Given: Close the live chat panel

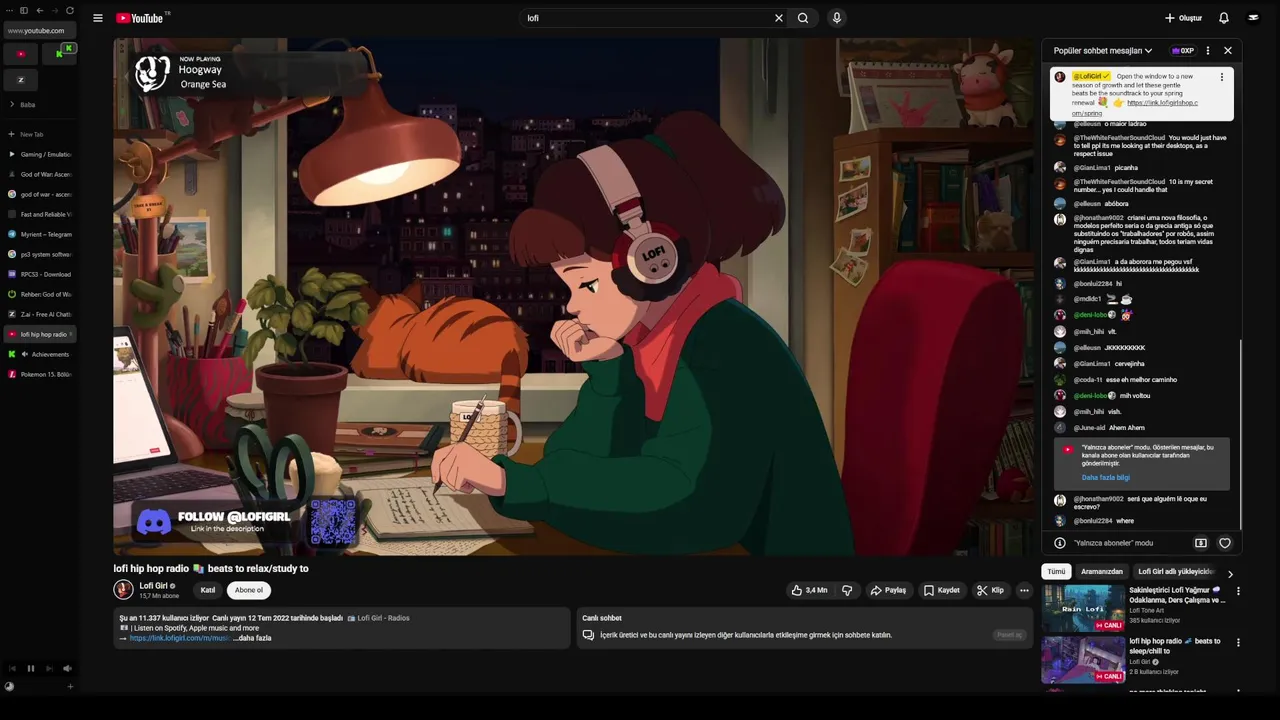Looking at the screenshot, I should 1228,50.
